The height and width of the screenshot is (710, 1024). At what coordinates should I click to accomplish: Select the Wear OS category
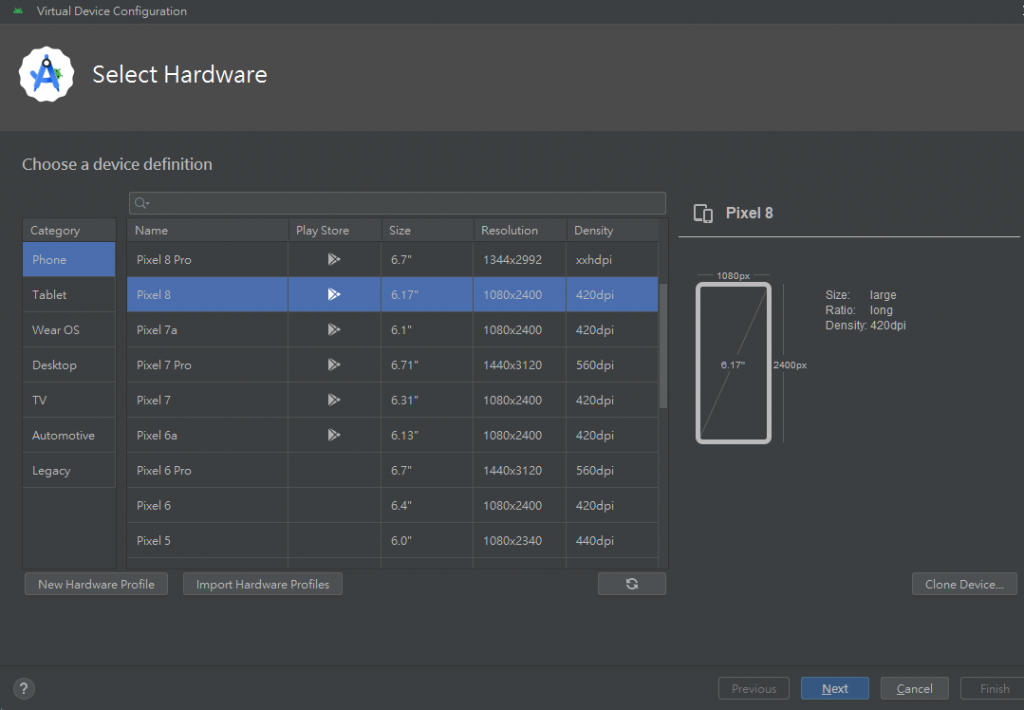click(x=69, y=330)
